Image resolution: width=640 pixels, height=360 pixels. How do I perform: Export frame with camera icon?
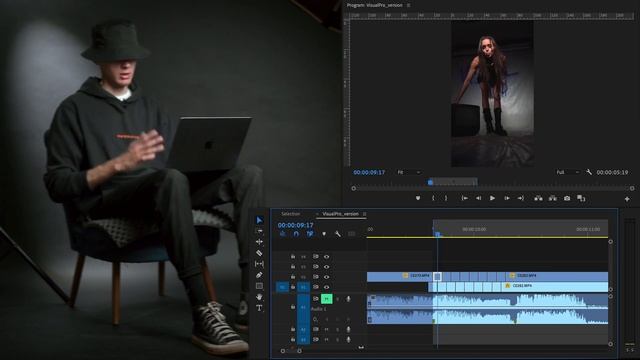coord(567,198)
